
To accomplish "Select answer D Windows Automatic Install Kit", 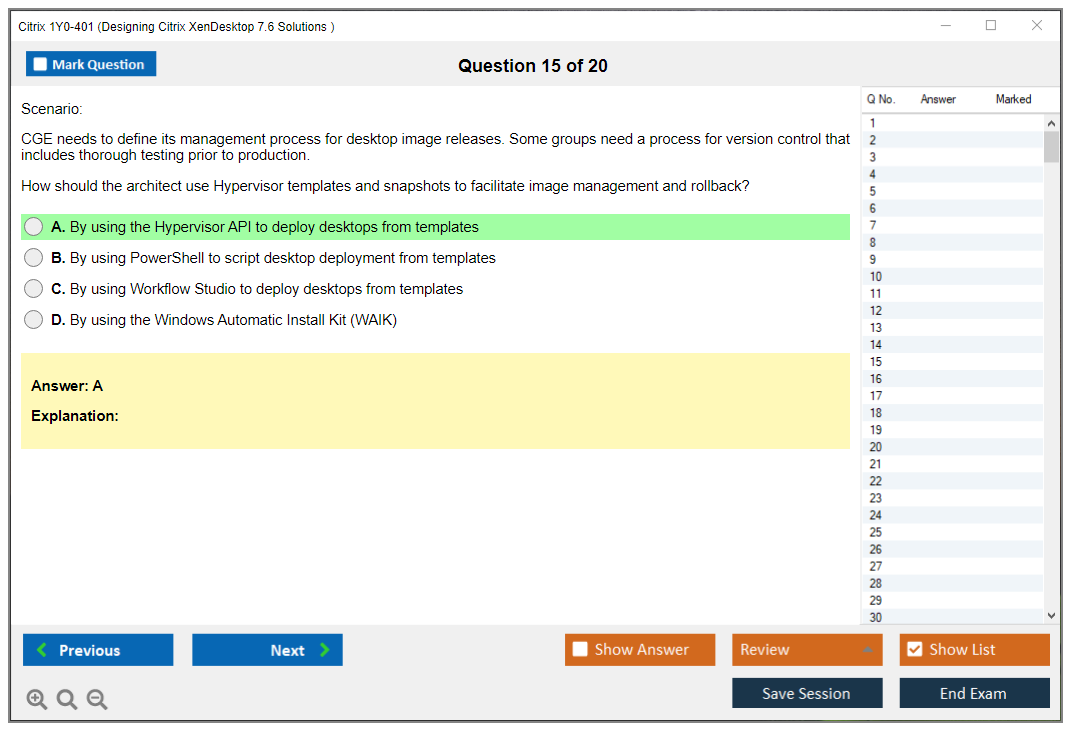I will tap(34, 320).
